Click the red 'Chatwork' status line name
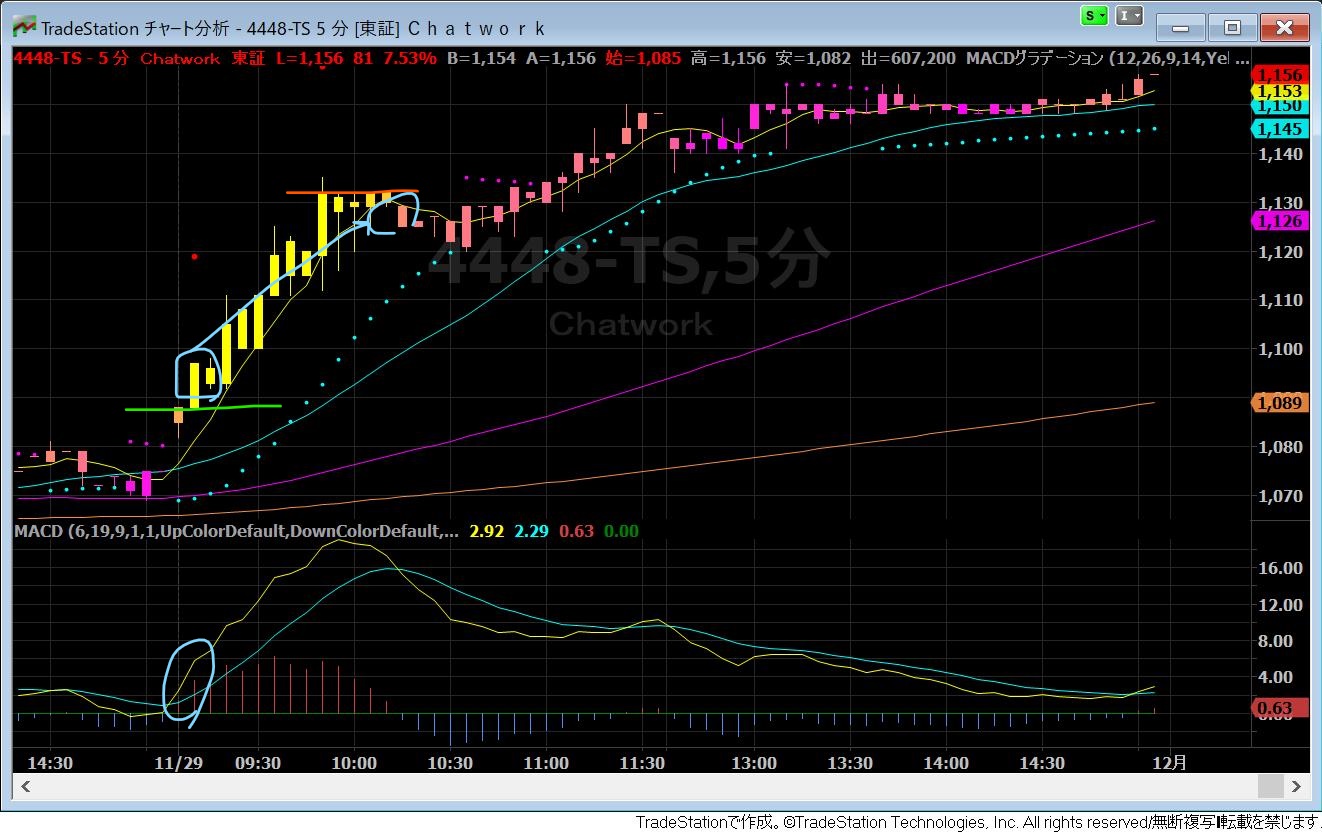 pyautogui.click(x=180, y=58)
